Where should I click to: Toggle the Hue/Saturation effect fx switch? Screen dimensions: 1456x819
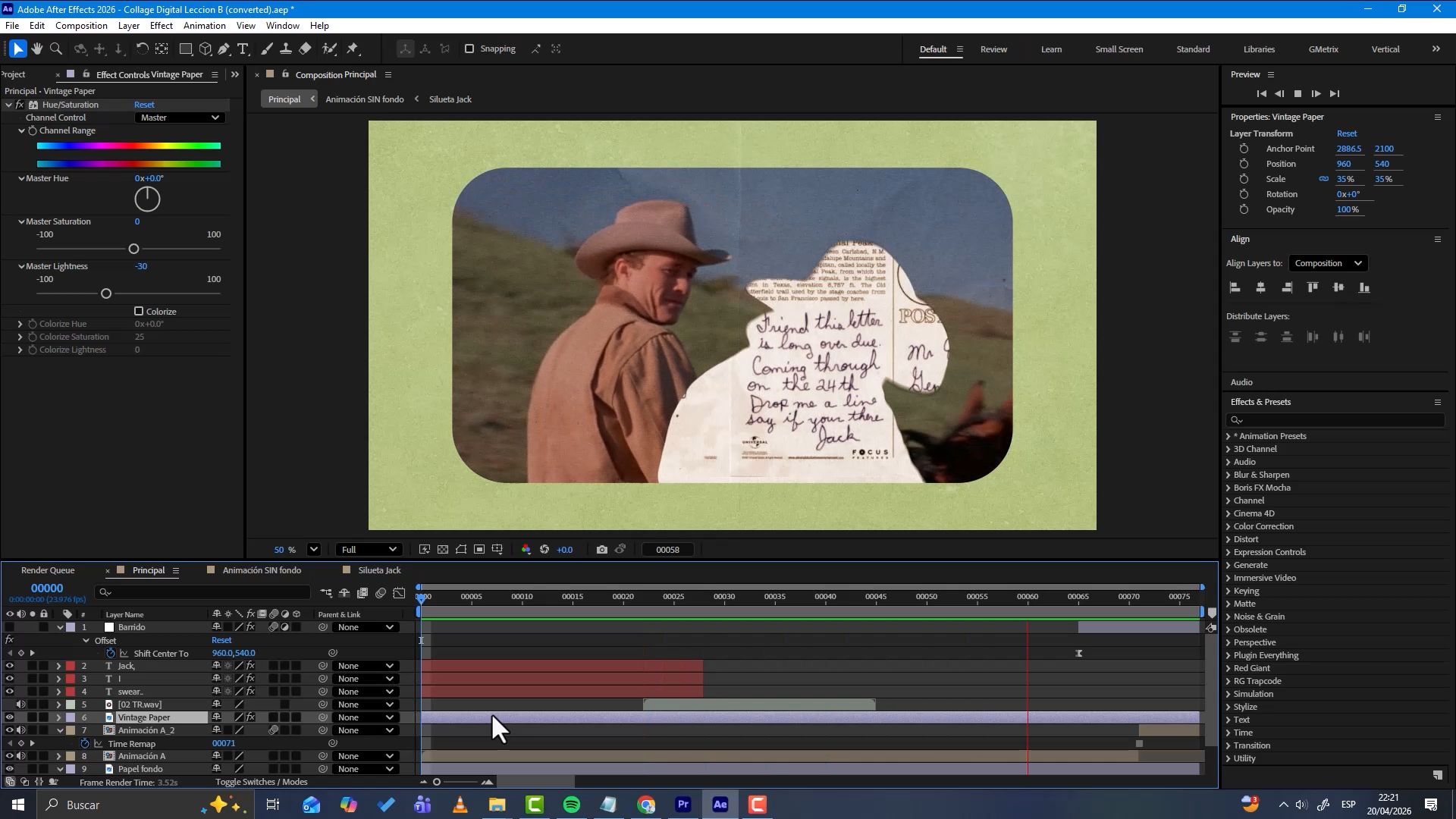click(x=20, y=105)
